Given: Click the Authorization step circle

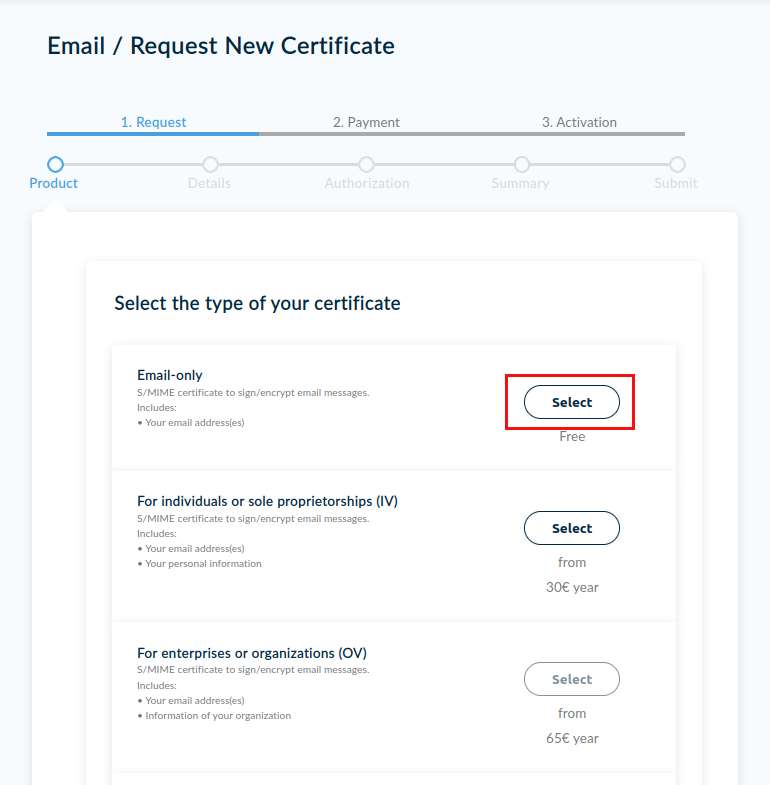Looking at the screenshot, I should (x=367, y=164).
